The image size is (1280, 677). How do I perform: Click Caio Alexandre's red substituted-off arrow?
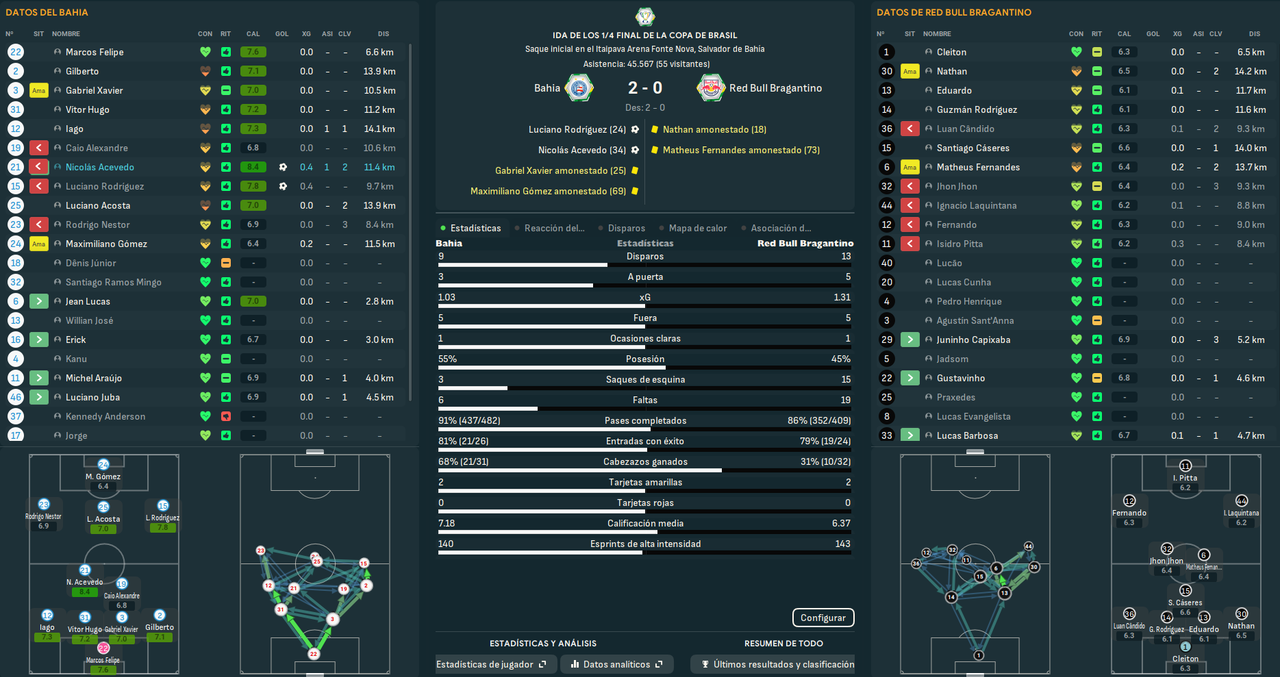coord(41,148)
